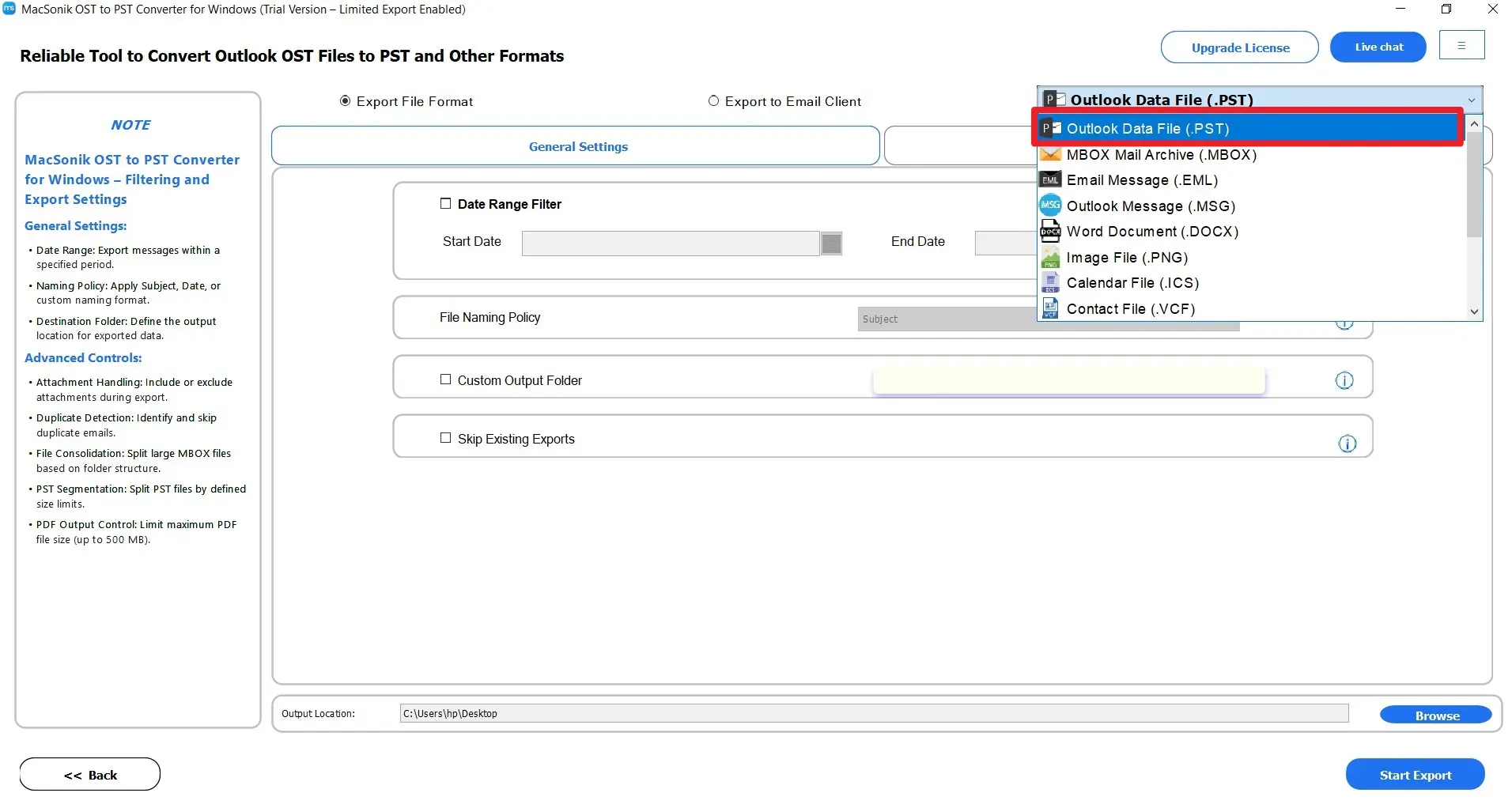Select Export to Email Client radio button
The image size is (1512, 808).
point(713,101)
